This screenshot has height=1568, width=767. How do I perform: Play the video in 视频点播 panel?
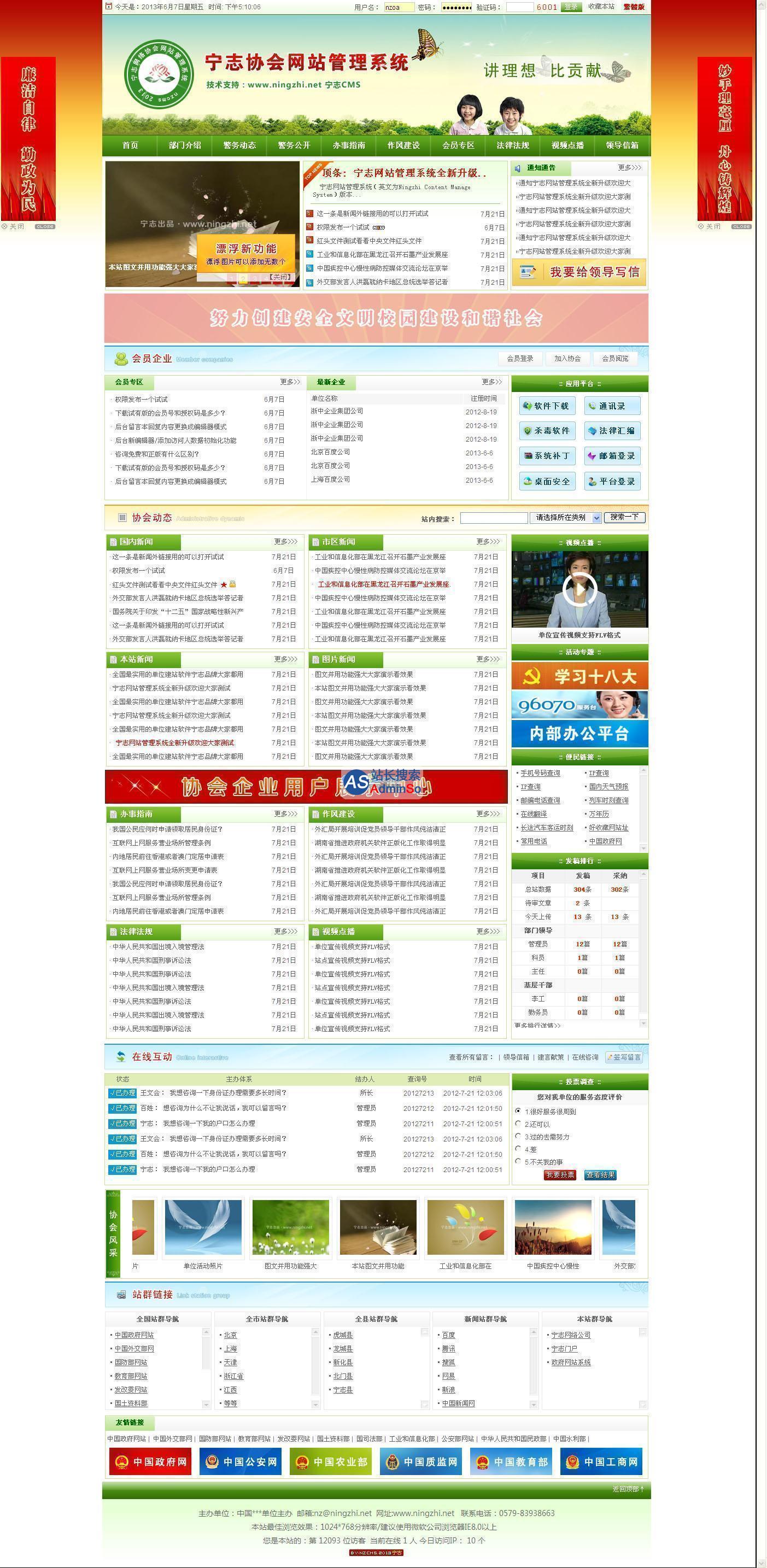click(579, 589)
